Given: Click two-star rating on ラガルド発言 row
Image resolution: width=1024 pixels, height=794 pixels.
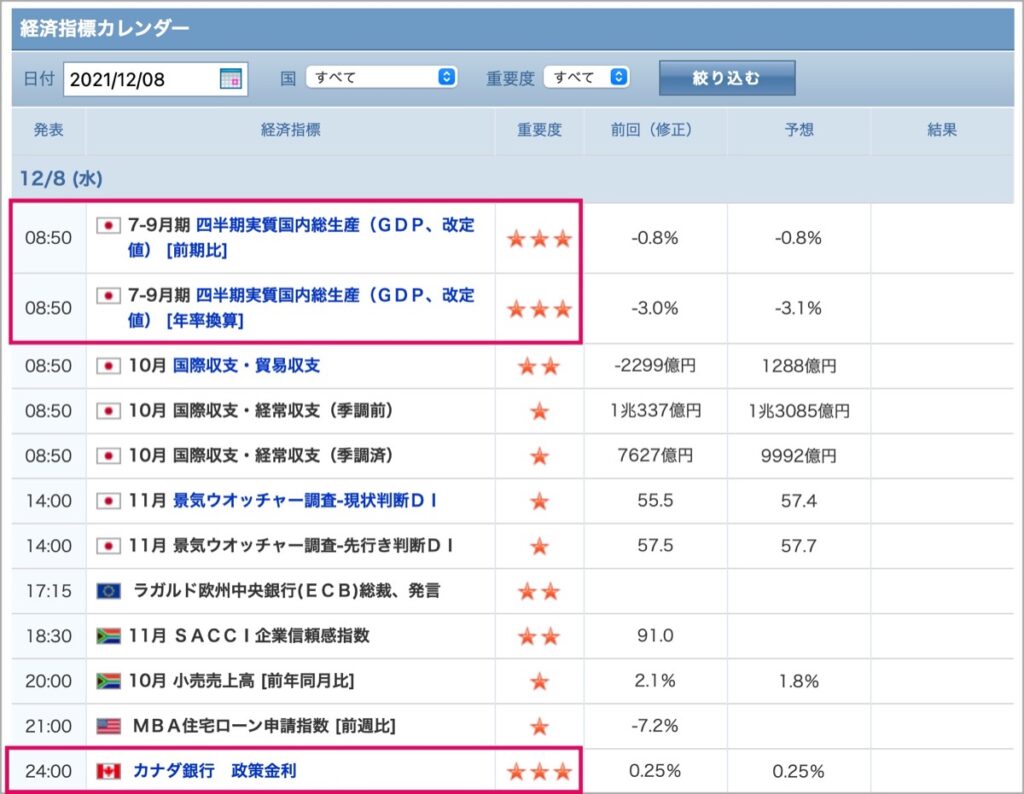Looking at the screenshot, I should click(539, 591).
